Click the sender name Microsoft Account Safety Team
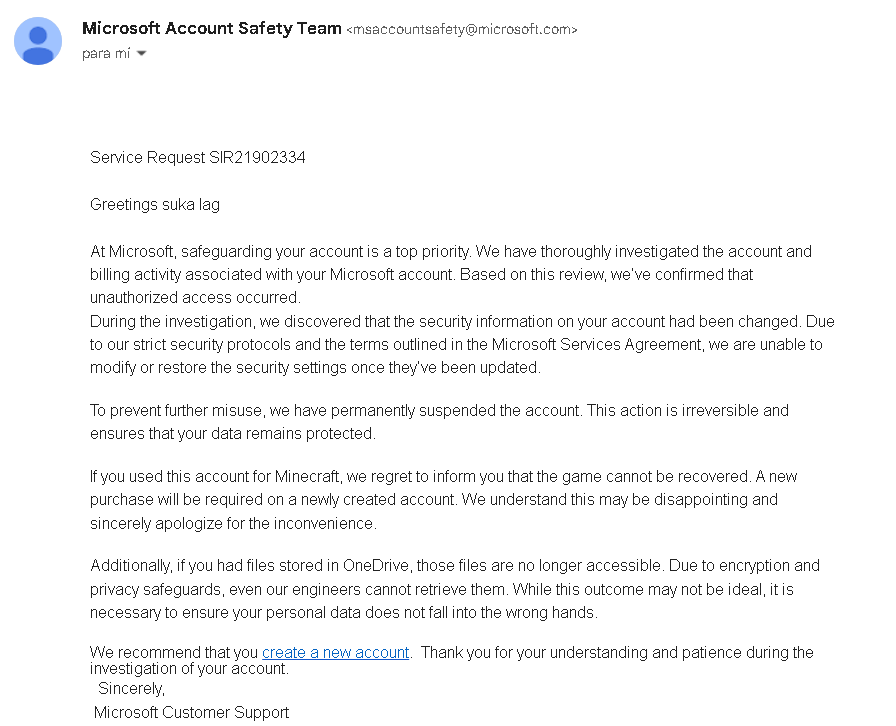The image size is (896, 726). pos(212,28)
